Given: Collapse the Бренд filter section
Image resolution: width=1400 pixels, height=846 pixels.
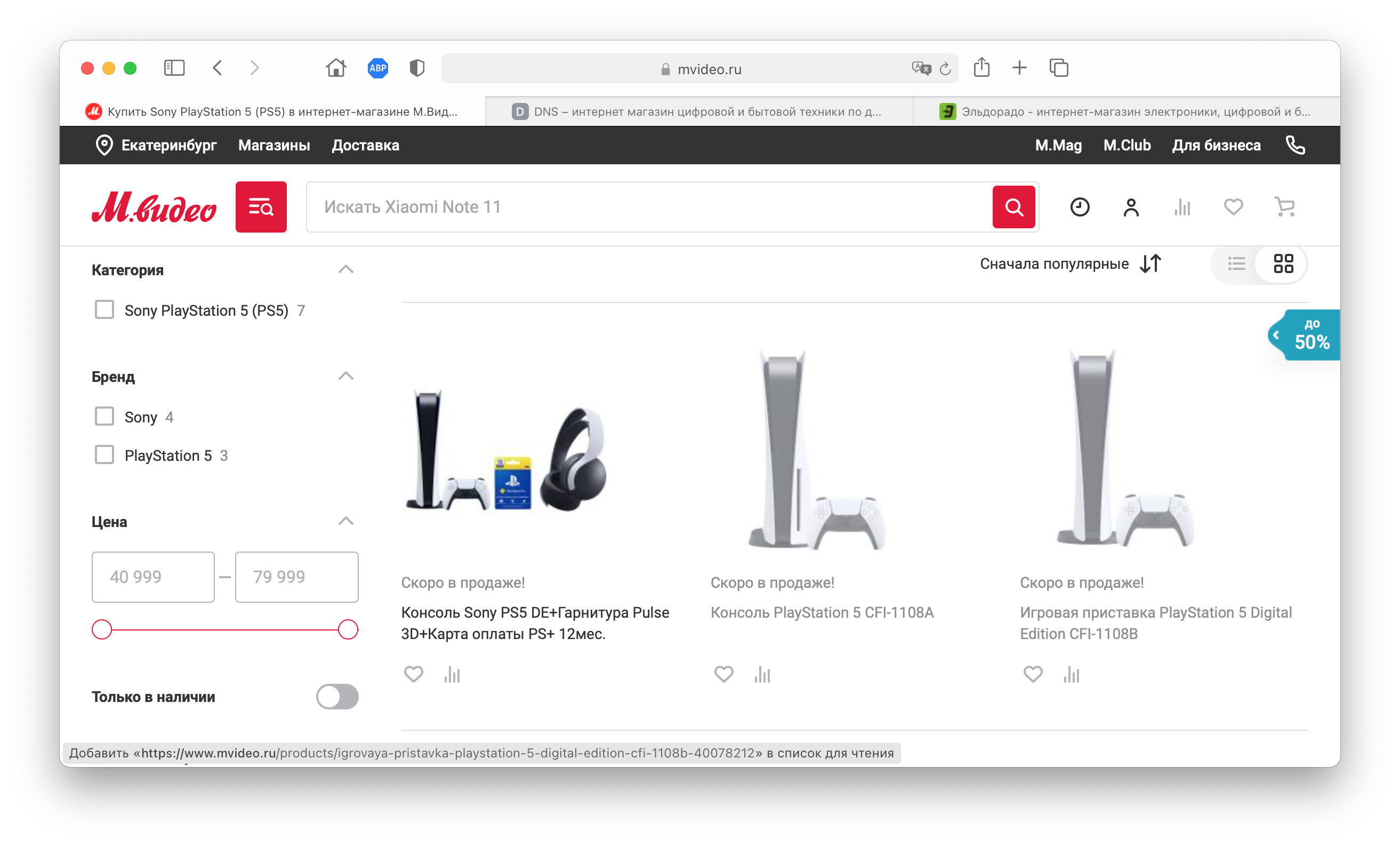Looking at the screenshot, I should click(x=346, y=377).
